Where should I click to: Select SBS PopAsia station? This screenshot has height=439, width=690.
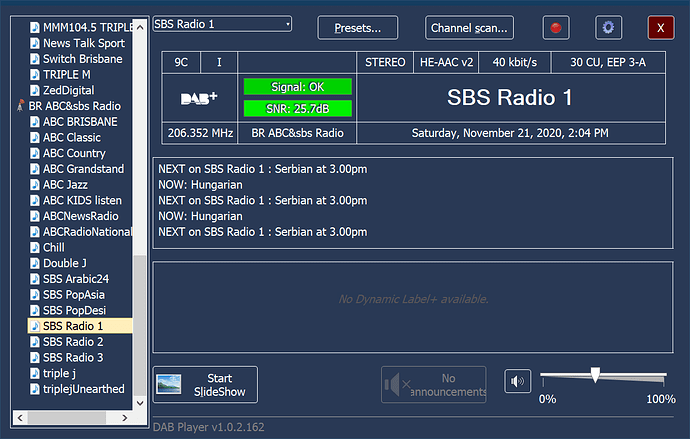coord(73,295)
